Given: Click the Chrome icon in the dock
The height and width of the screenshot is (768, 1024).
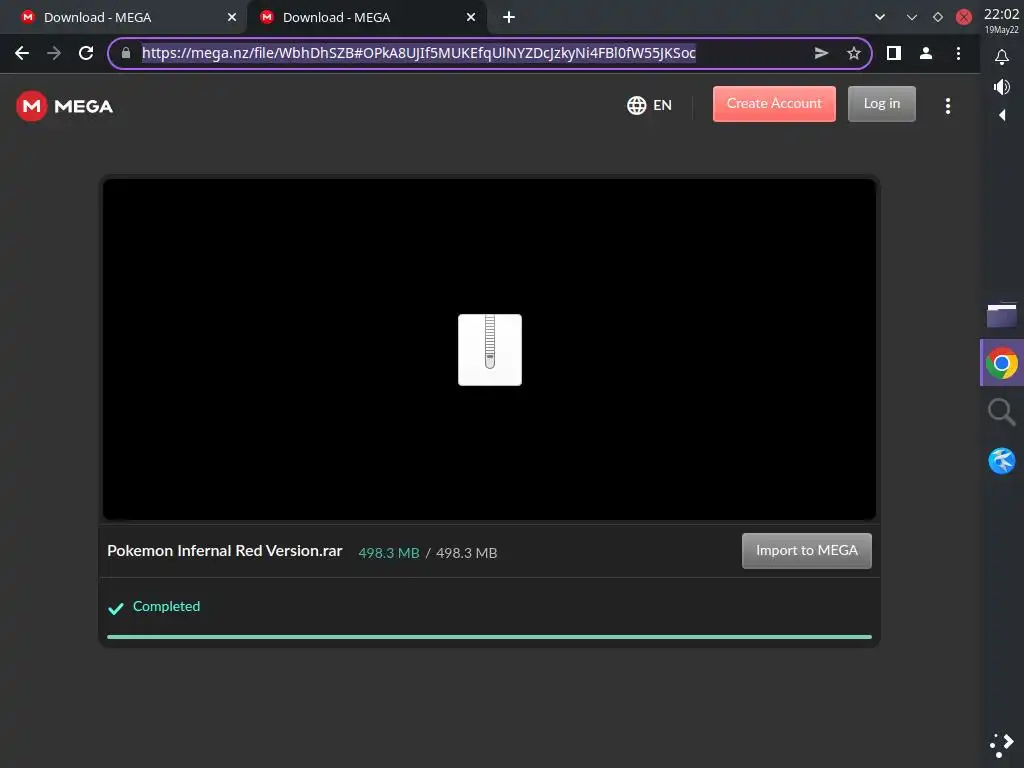Looking at the screenshot, I should (x=1002, y=363).
